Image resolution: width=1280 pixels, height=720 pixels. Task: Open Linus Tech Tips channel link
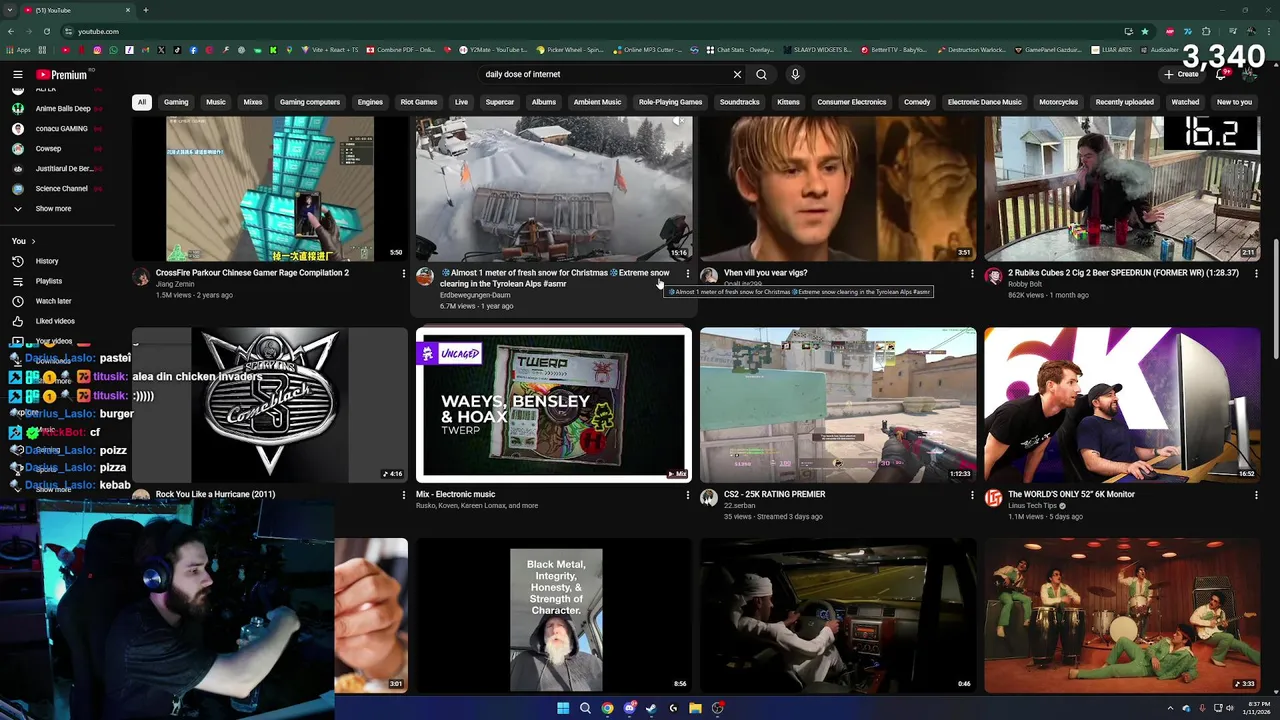1032,505
